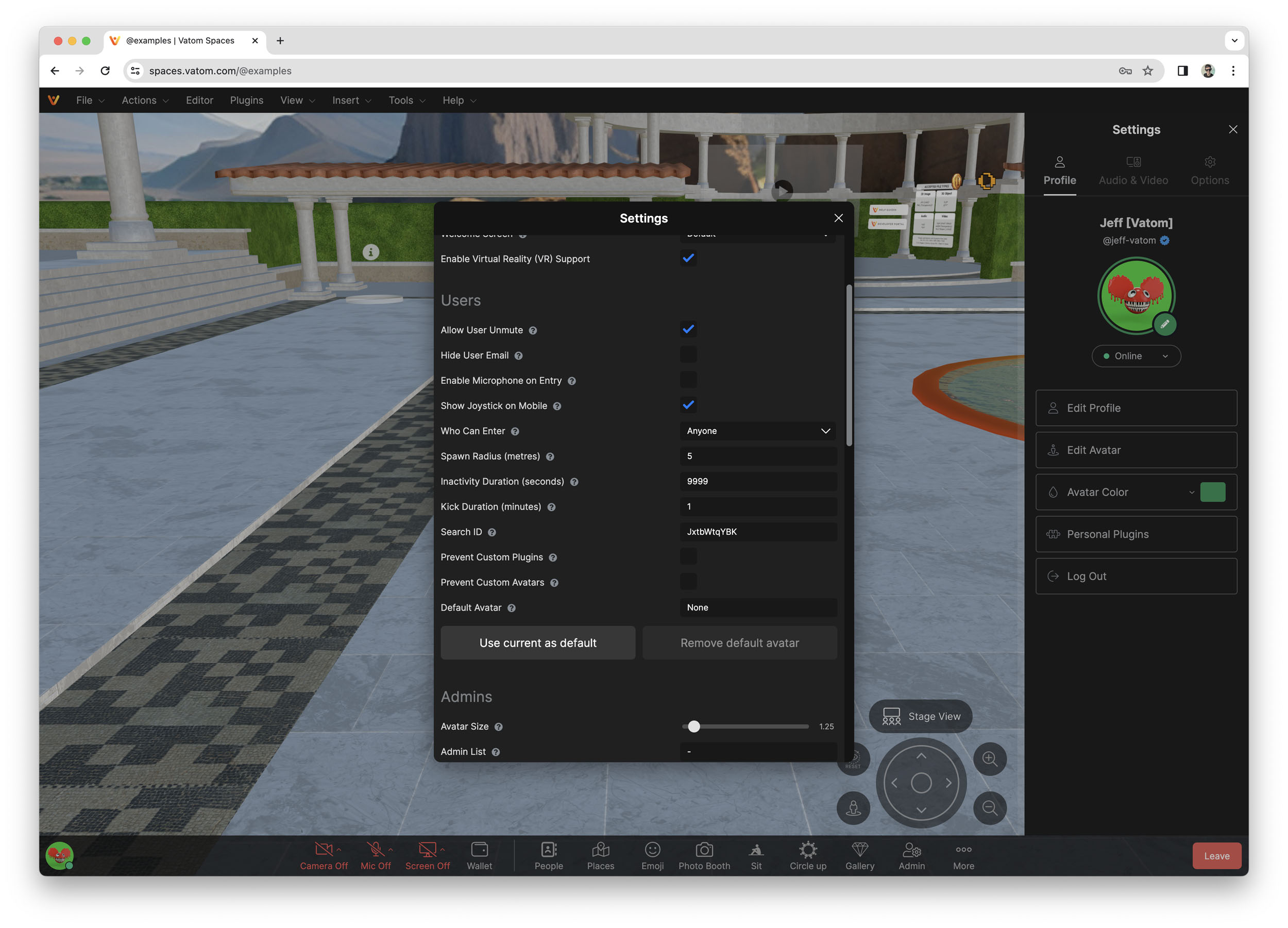Screen dimensions: 1288x928
Task: Open the Actions menu
Action: pyautogui.click(x=145, y=100)
